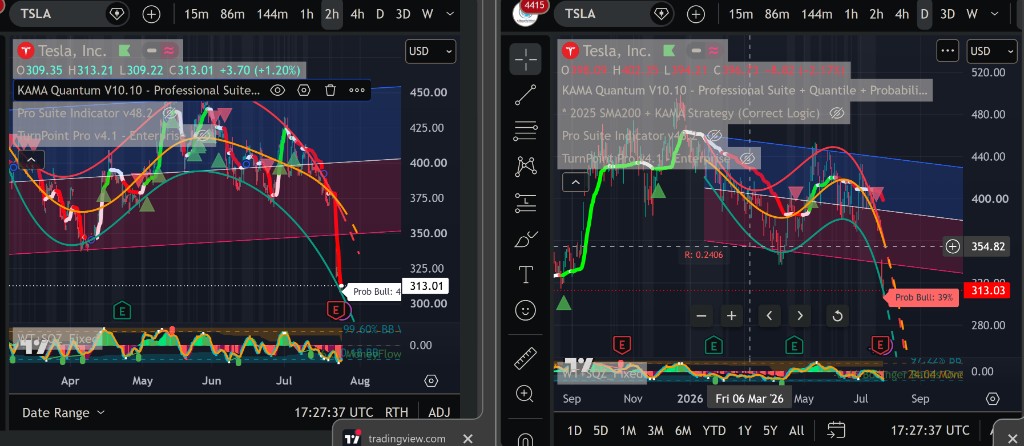Show hidden 2025 SMA200 + KAMA Strategy
Screen dimensions: 1024x446
pyautogui.click(x=836, y=113)
